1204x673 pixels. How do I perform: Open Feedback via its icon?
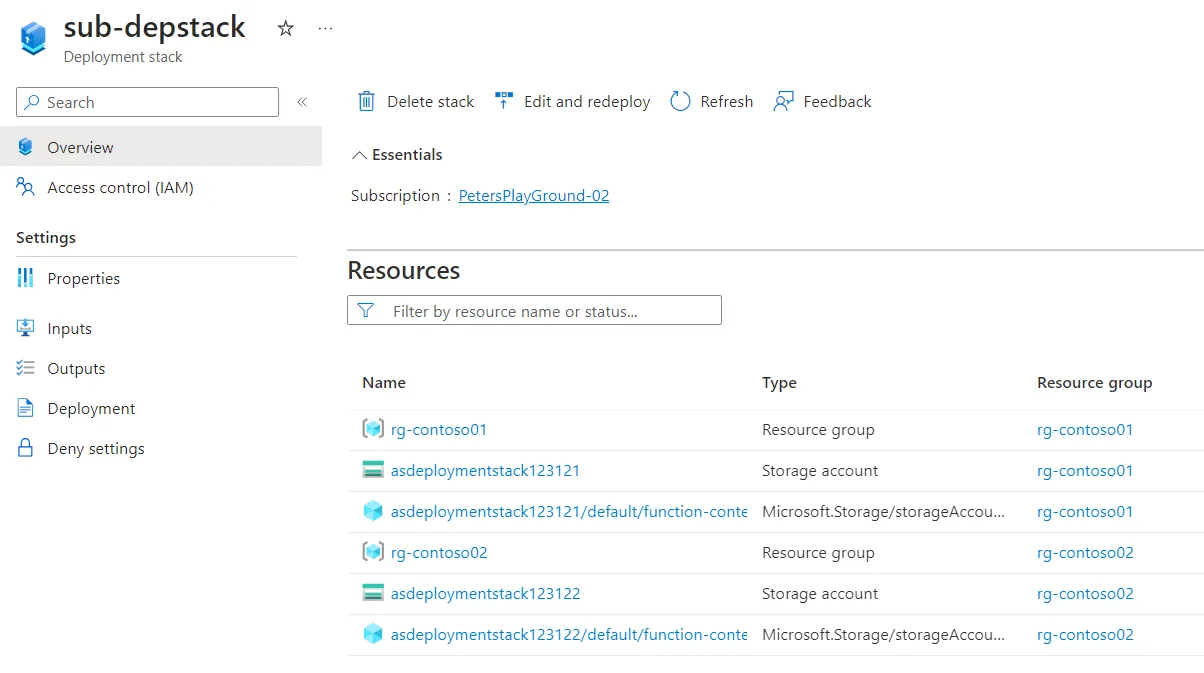pos(783,101)
